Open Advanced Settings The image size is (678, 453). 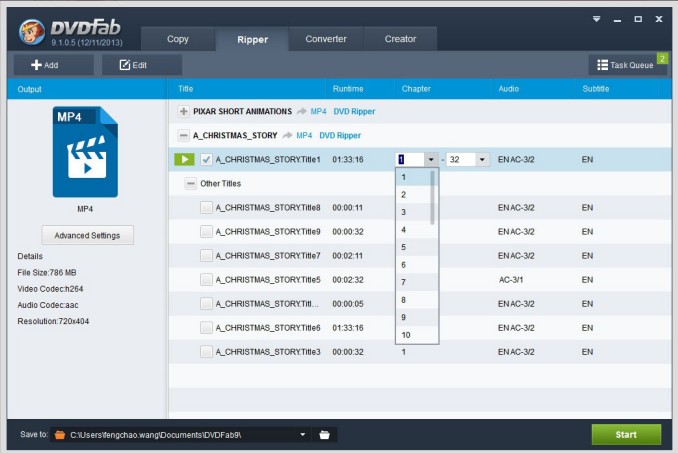point(87,236)
